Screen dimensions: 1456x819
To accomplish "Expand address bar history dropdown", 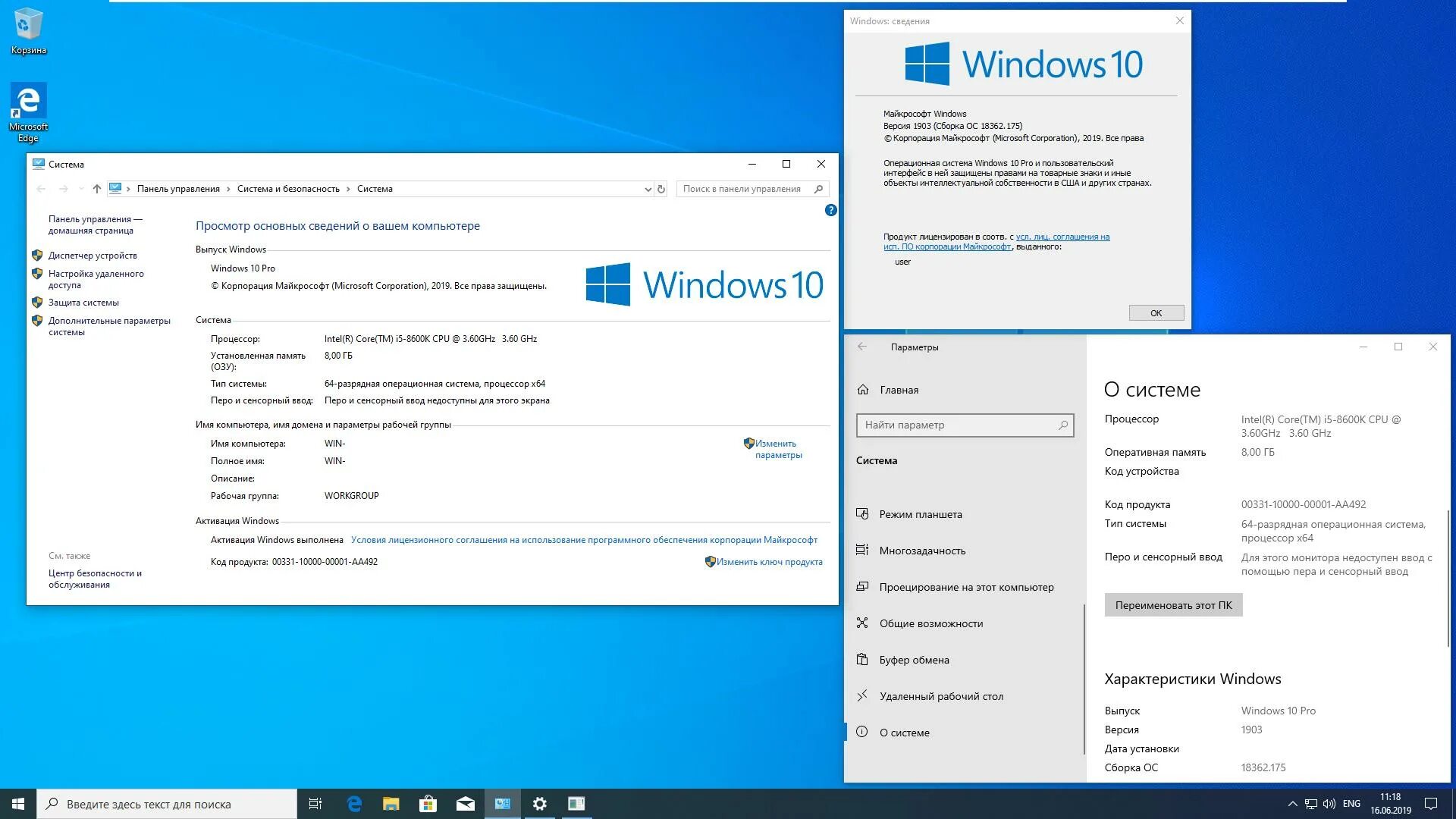I will pyautogui.click(x=647, y=189).
